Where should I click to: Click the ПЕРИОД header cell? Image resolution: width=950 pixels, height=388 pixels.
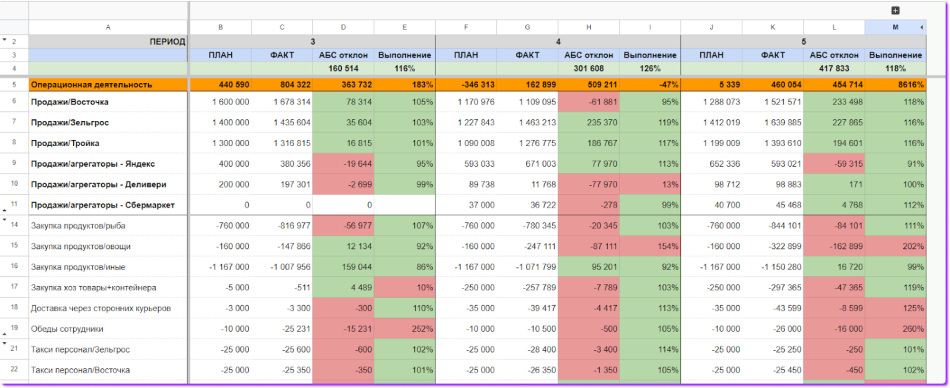(x=108, y=41)
